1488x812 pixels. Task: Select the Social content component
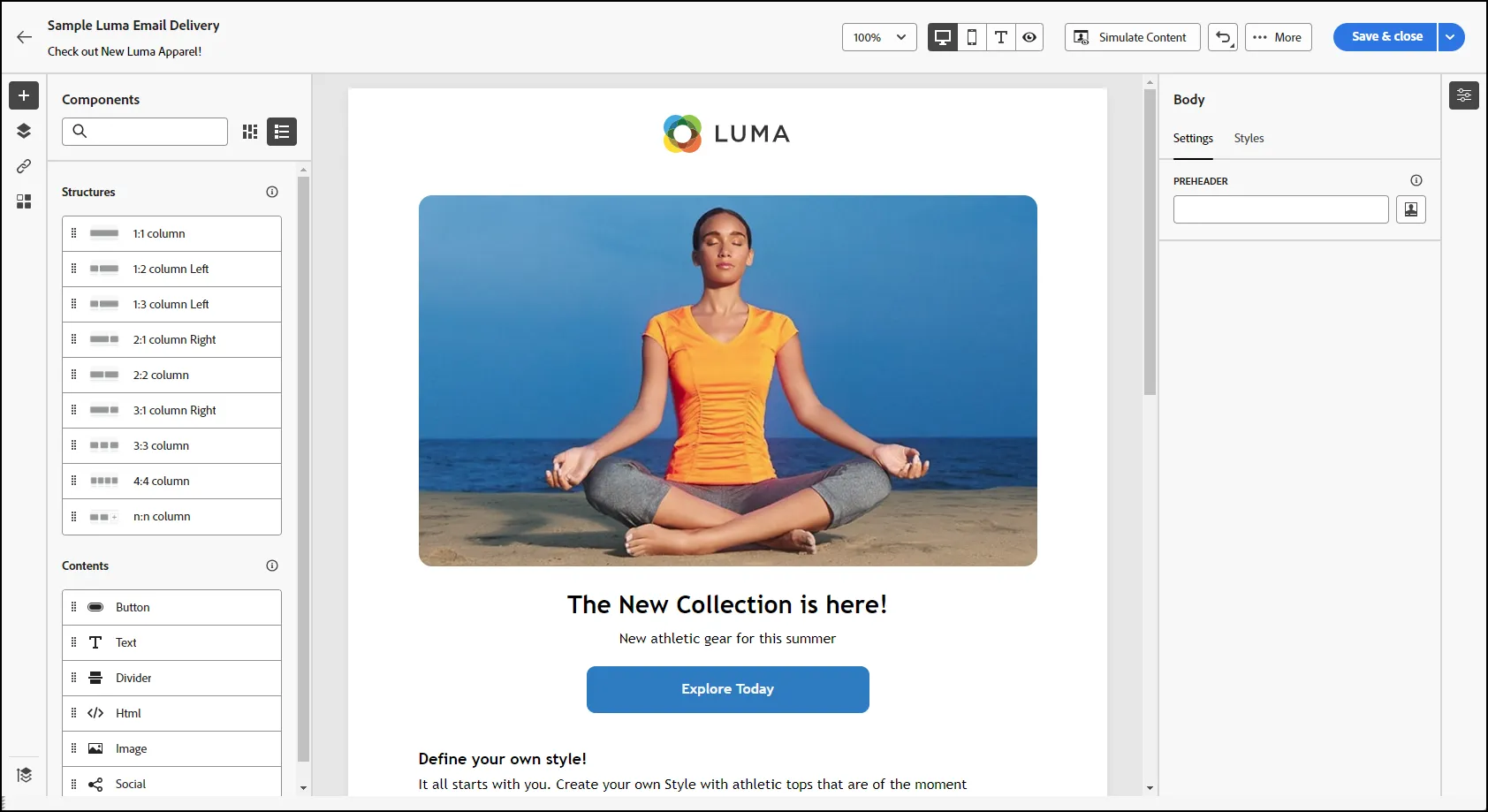click(171, 783)
